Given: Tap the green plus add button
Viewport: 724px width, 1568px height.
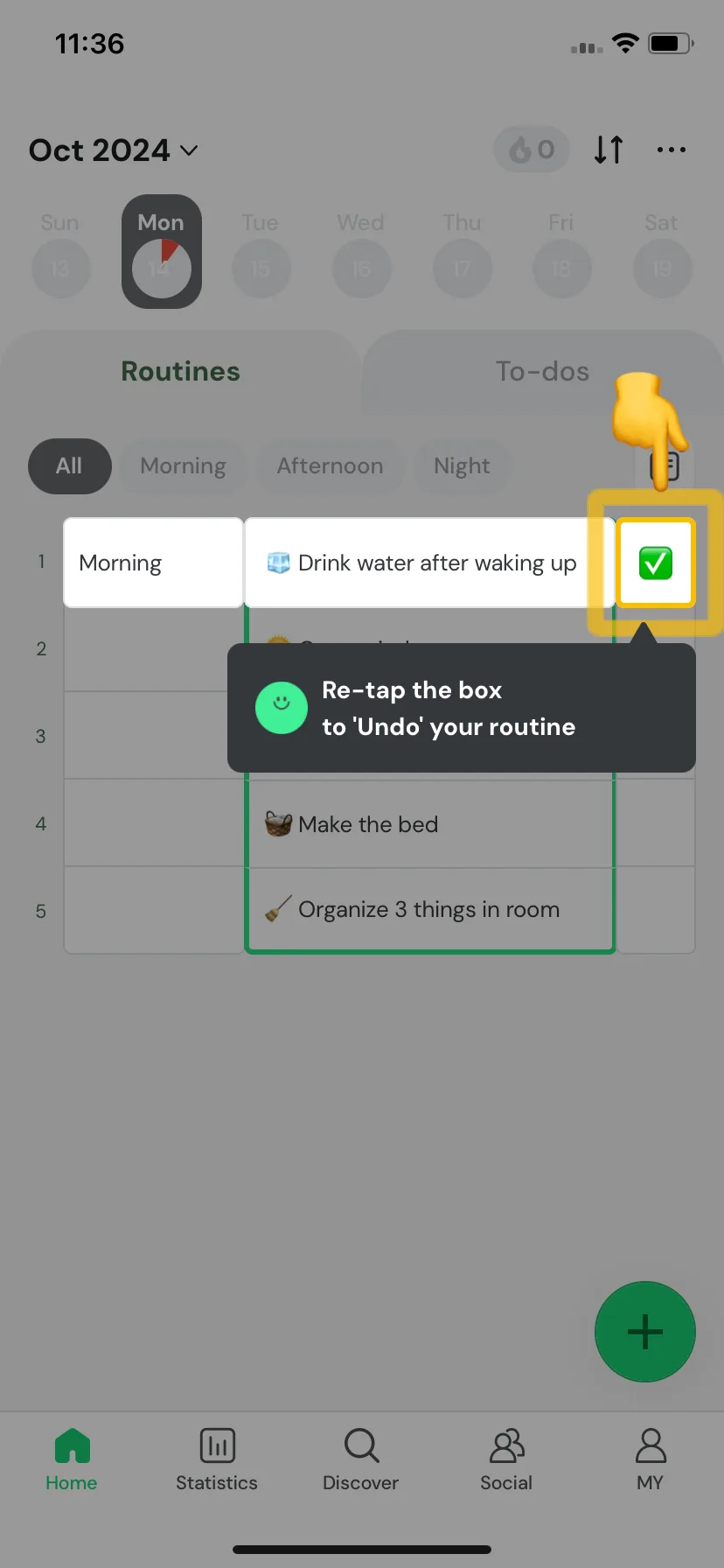Looking at the screenshot, I should tap(645, 1332).
